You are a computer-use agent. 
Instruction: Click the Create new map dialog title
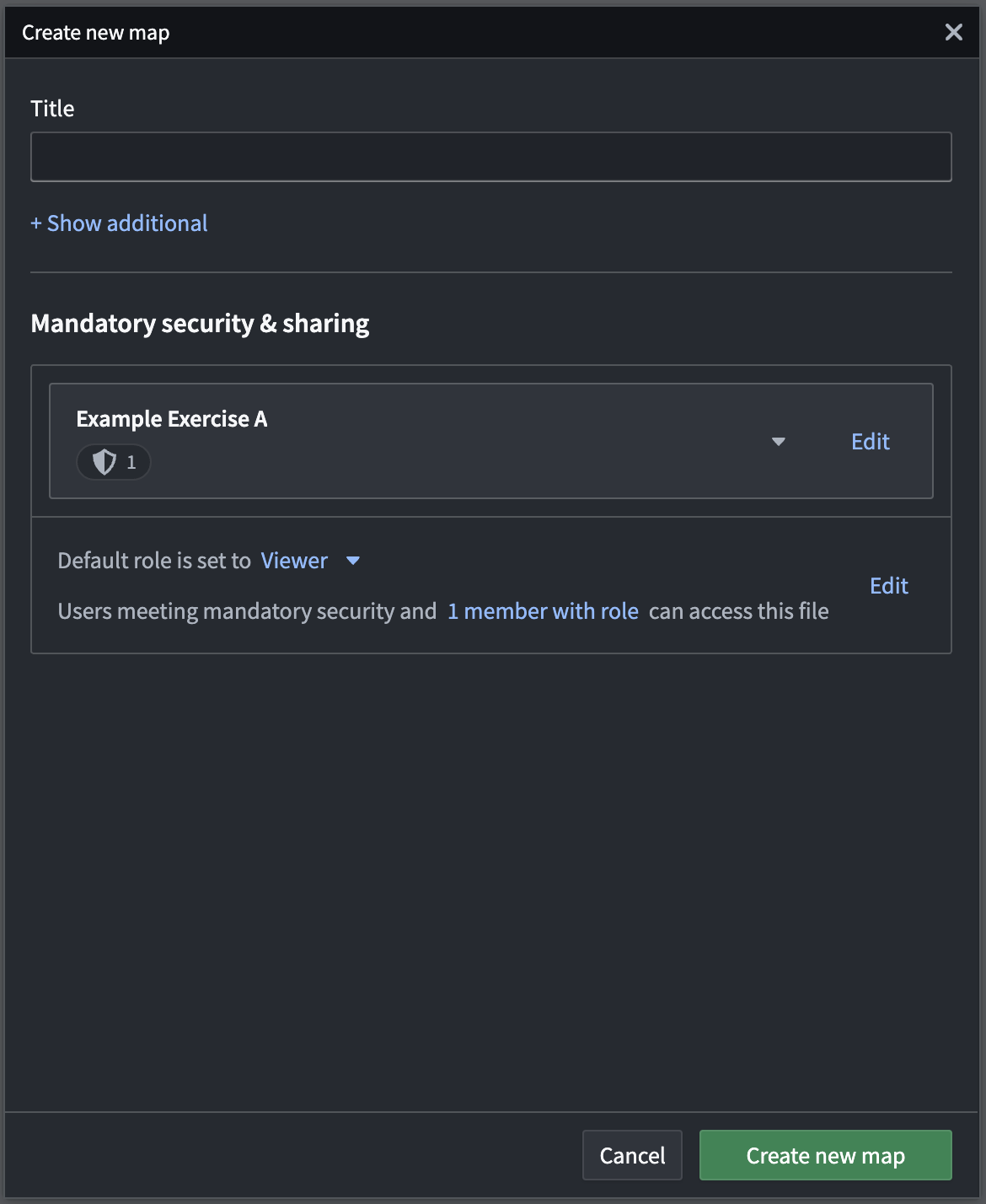tap(96, 32)
